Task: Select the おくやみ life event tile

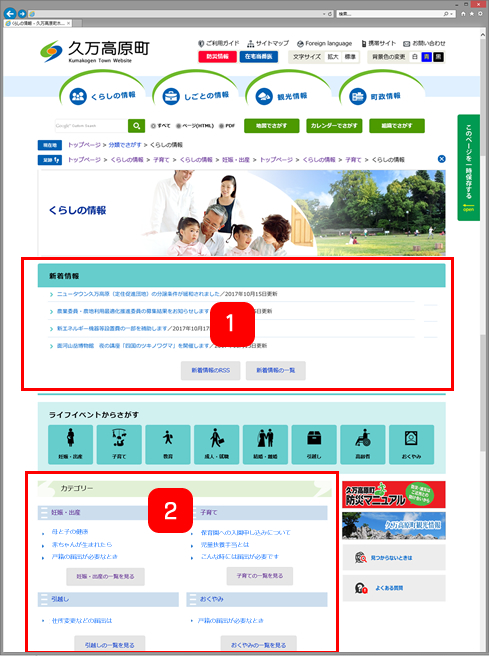Action: (x=411, y=444)
